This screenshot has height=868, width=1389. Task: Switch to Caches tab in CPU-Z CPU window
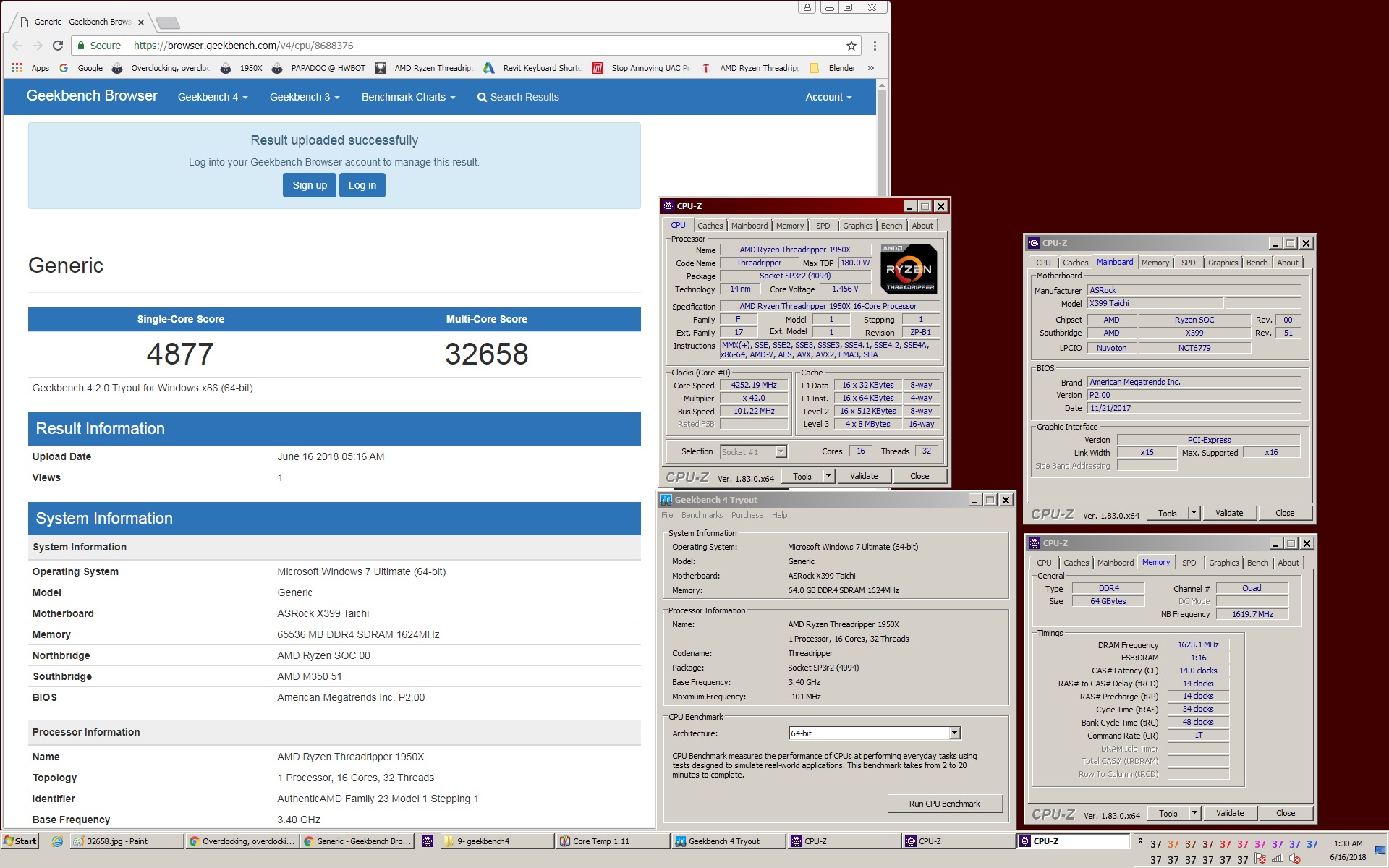(x=710, y=226)
